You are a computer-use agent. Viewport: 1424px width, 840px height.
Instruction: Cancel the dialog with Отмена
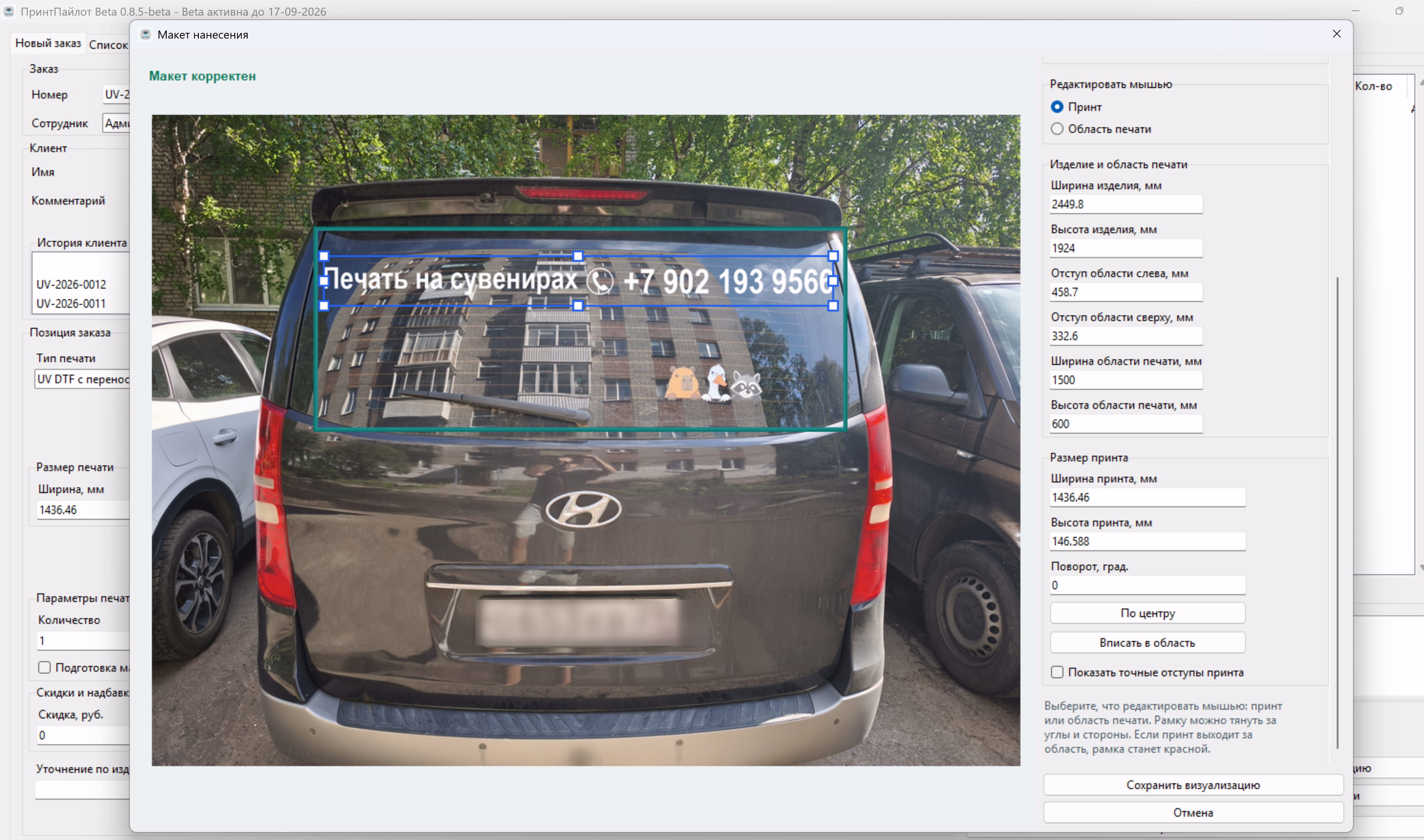coord(1193,812)
